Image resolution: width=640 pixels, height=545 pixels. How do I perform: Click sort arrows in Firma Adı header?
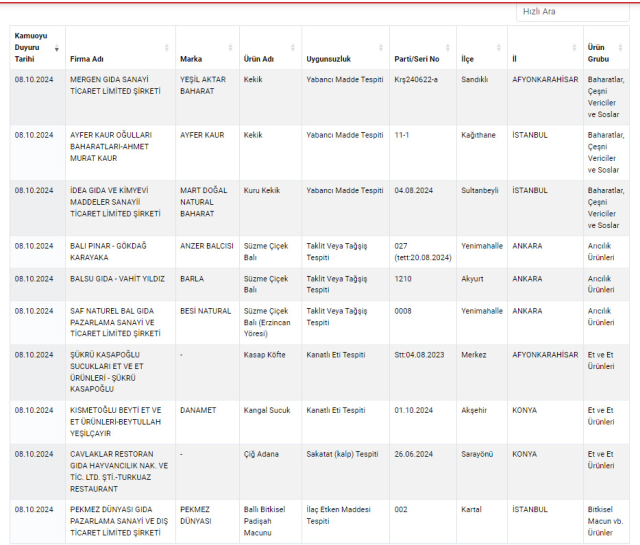[x=166, y=47]
